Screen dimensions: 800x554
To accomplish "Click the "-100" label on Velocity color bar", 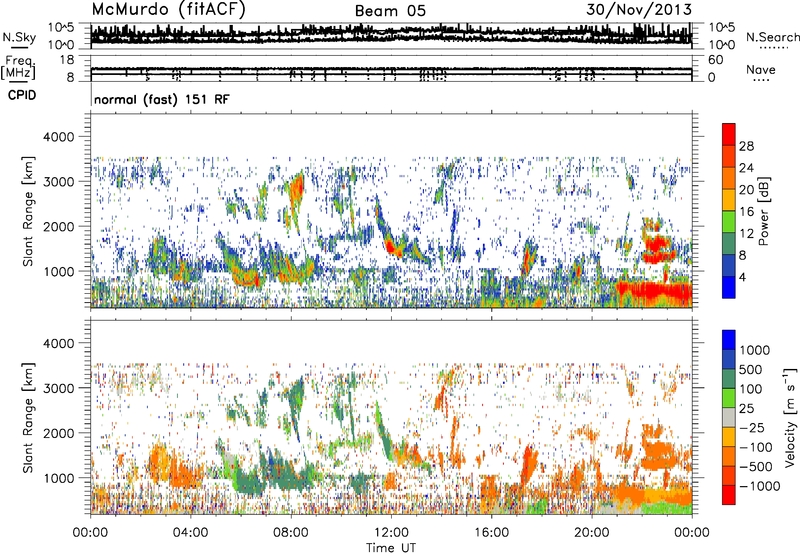I will point(756,447).
